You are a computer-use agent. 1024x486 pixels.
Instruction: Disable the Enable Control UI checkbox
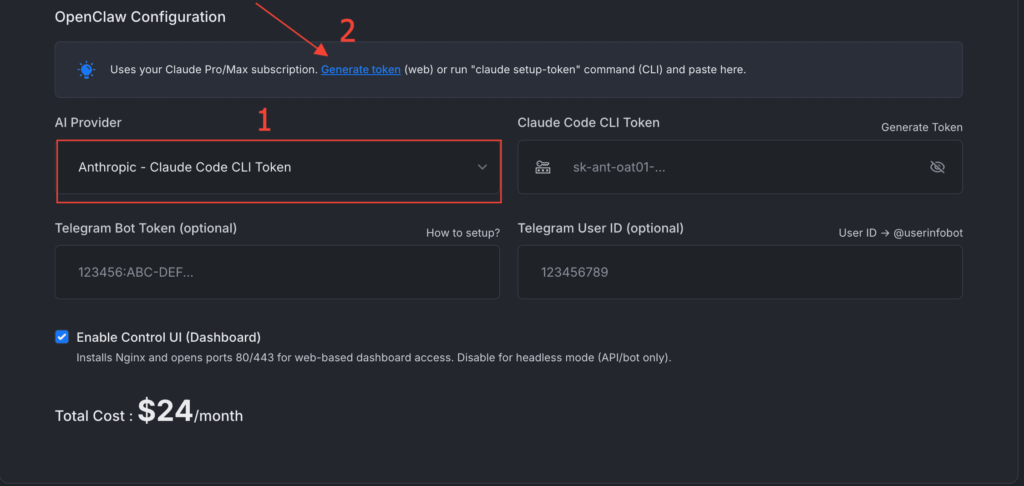(62, 337)
